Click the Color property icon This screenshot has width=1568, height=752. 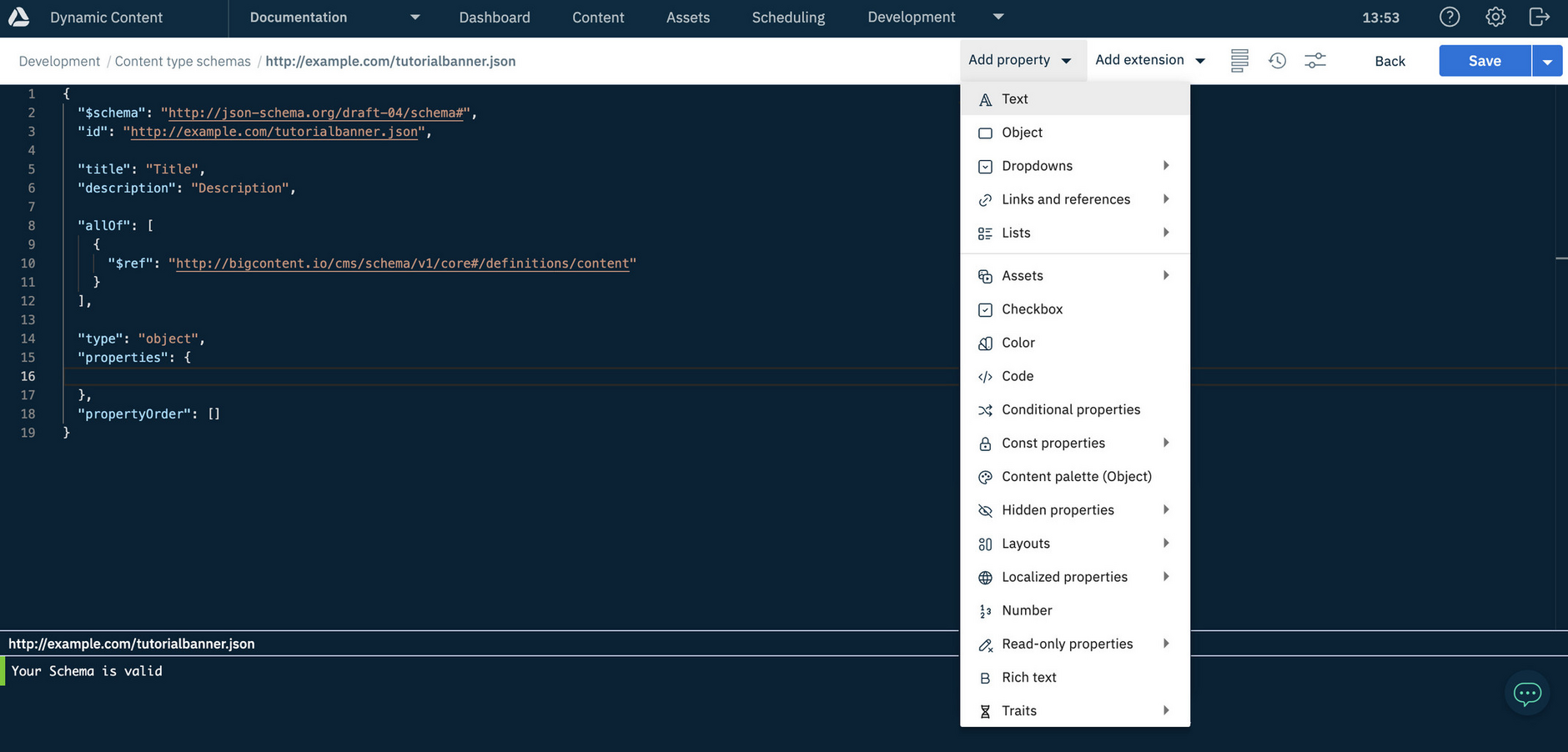(x=985, y=343)
